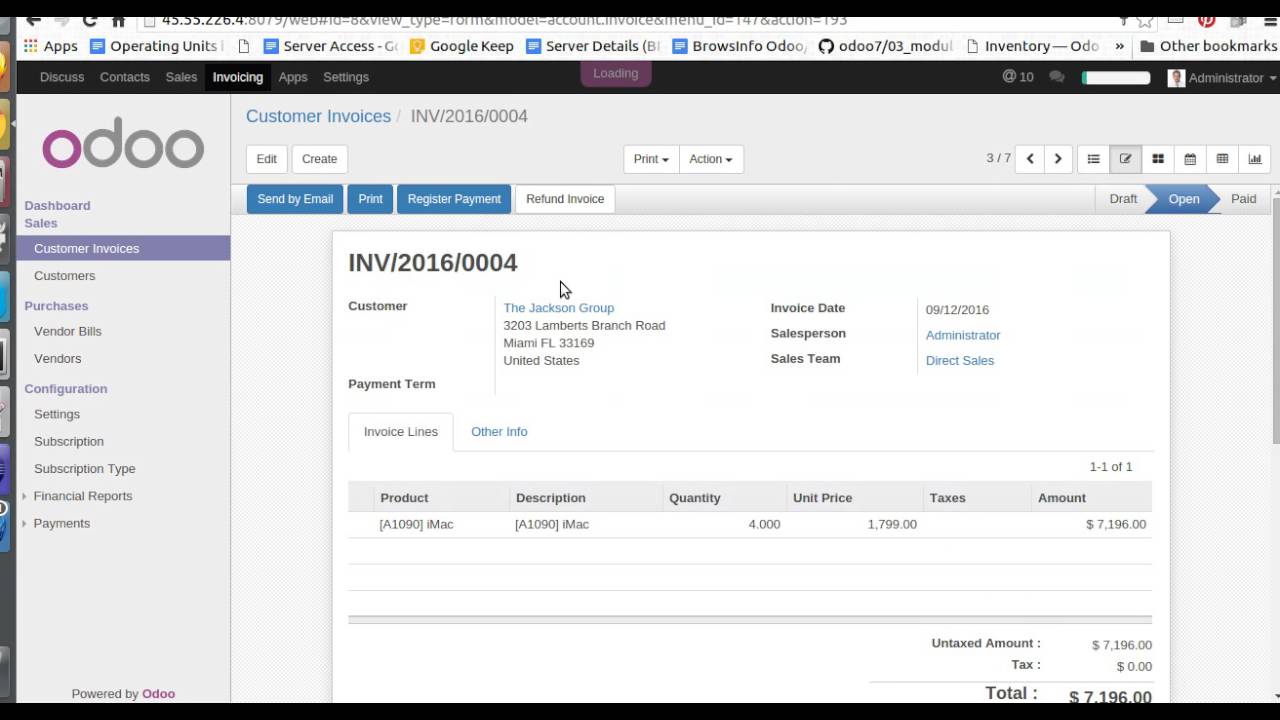Click the [A1090] iMac product cell

tap(416, 524)
